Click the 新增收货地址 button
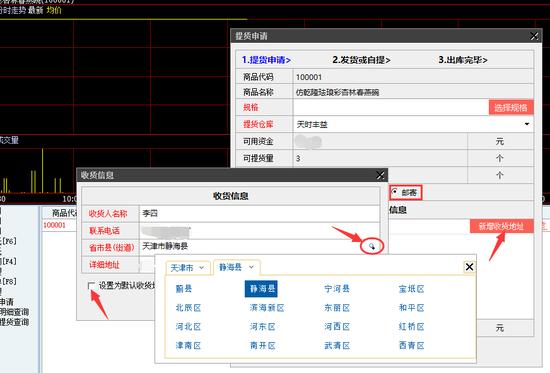The height and width of the screenshot is (373, 550). 502,226
